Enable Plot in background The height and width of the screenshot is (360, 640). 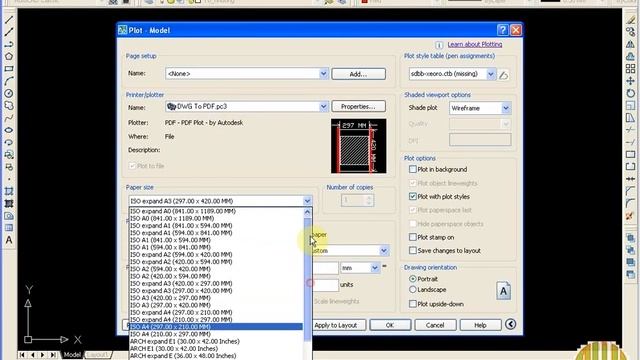click(x=413, y=169)
